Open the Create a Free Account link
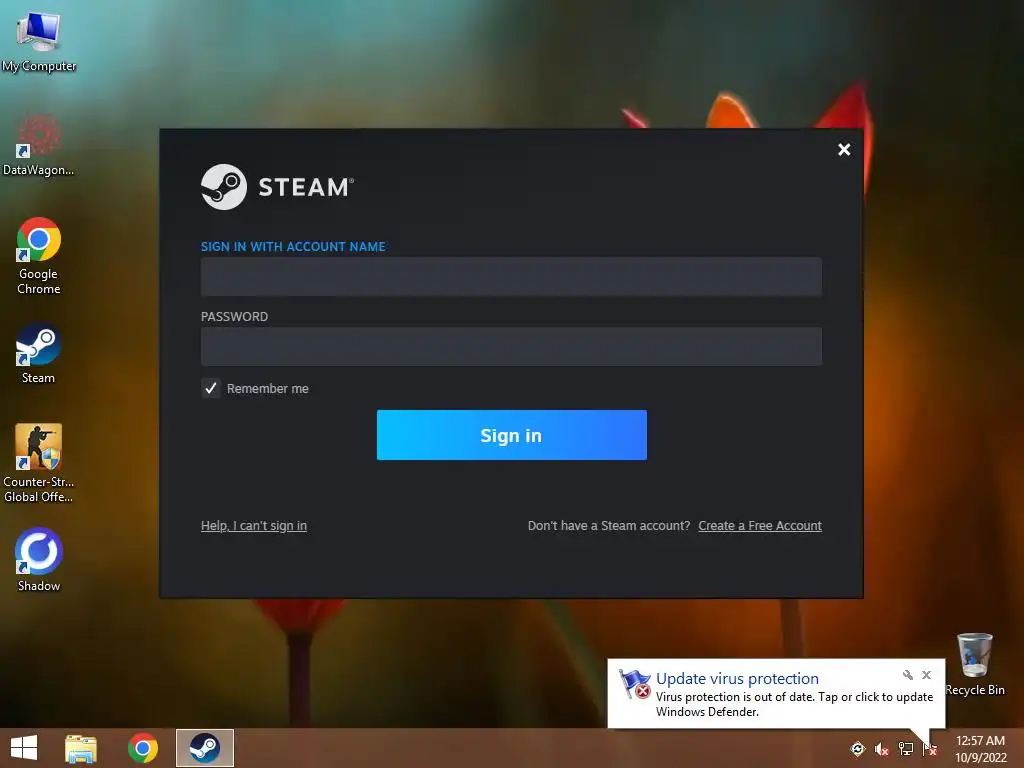This screenshot has height=768, width=1024. 760,526
